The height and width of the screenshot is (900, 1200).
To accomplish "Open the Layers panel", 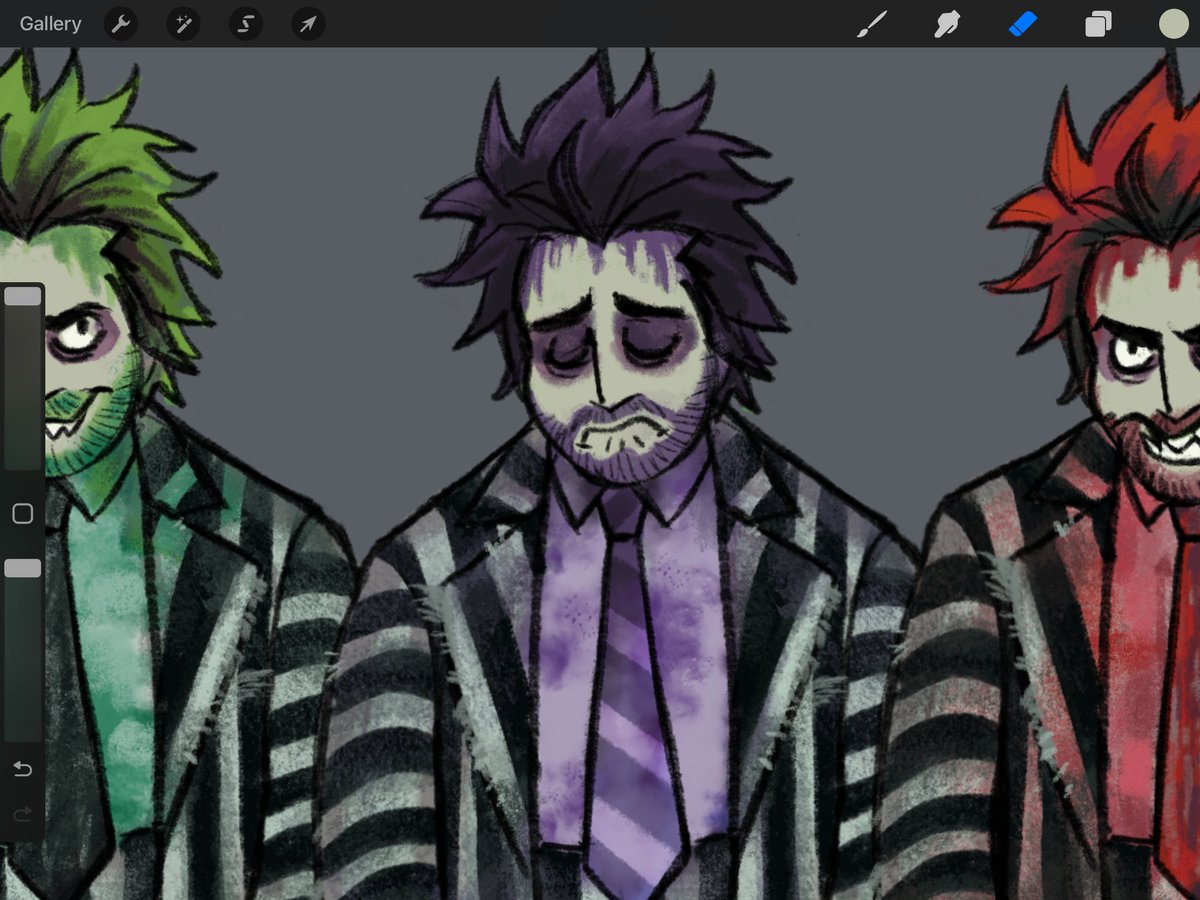I will (1097, 23).
